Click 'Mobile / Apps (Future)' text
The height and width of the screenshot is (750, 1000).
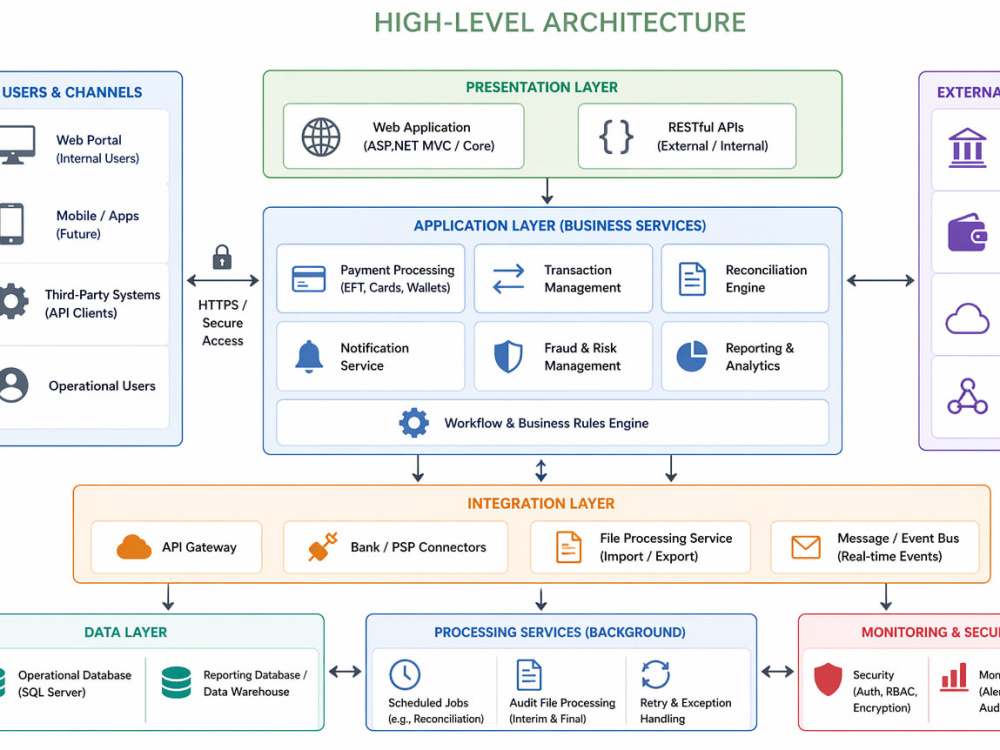click(98, 224)
